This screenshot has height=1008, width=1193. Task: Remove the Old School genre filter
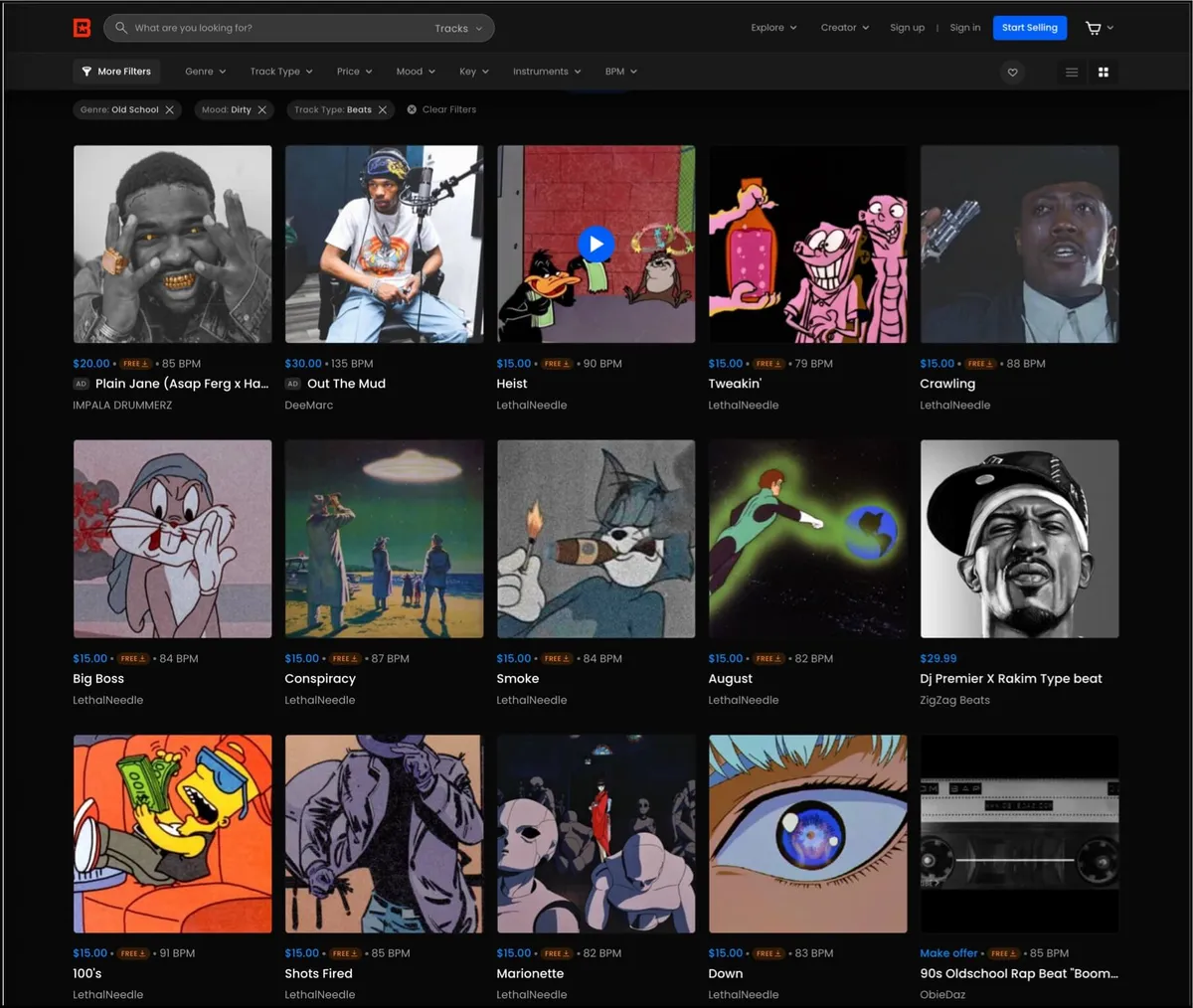(170, 109)
